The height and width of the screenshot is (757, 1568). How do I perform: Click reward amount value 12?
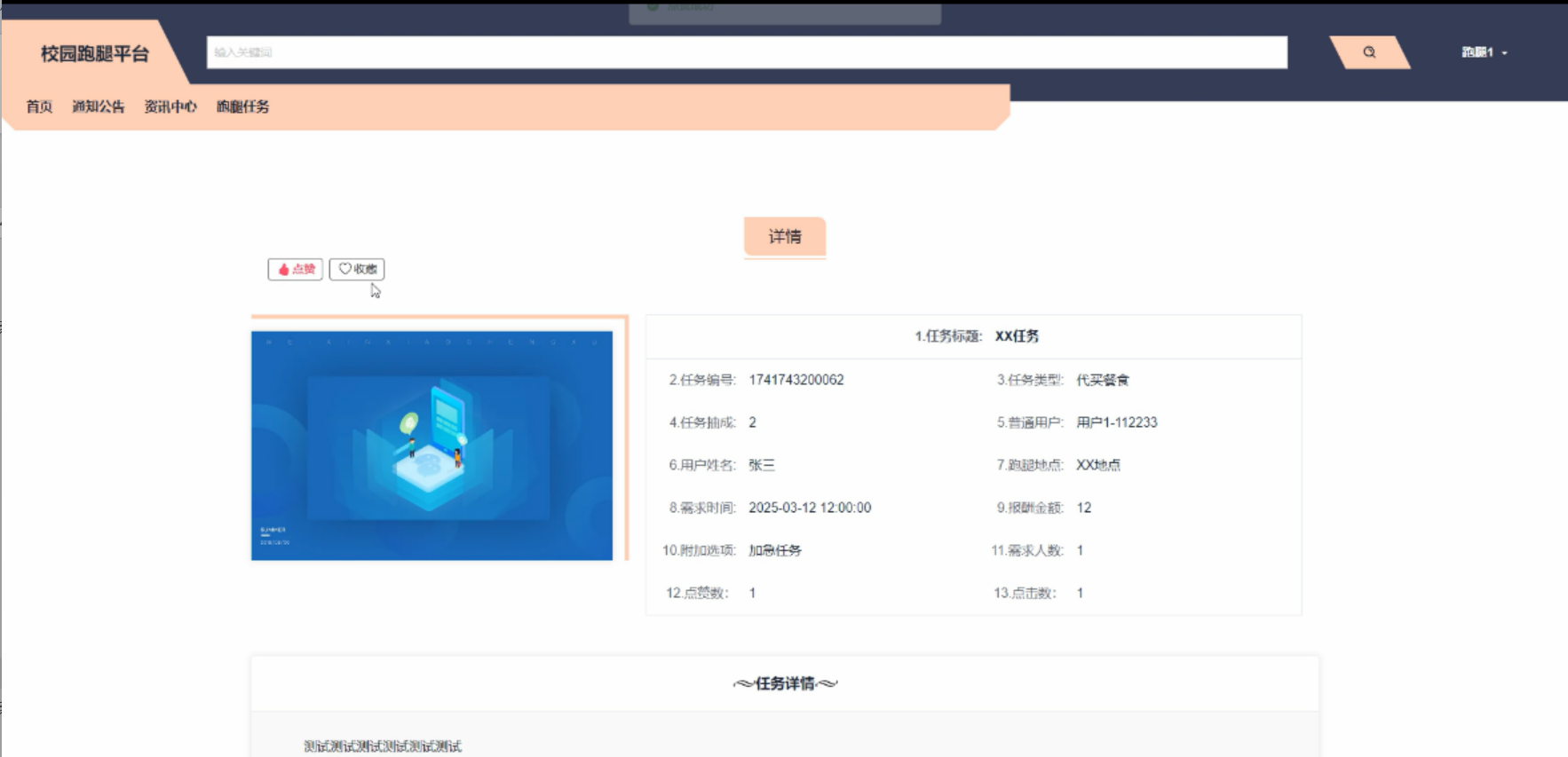pos(1084,508)
